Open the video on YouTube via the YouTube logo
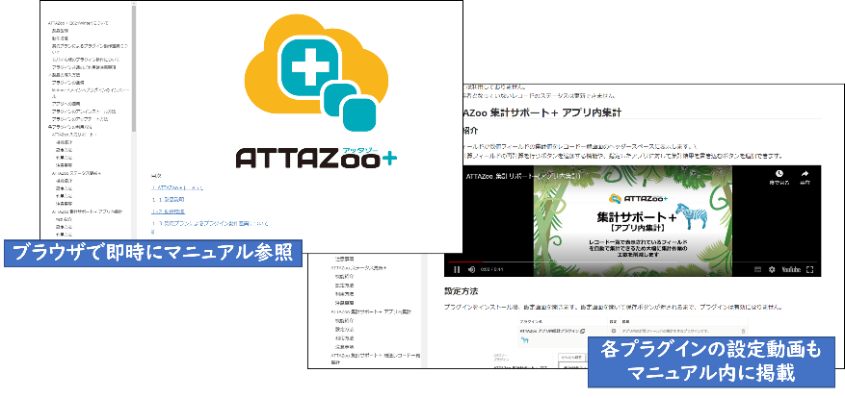The image size is (845, 398). click(x=791, y=269)
